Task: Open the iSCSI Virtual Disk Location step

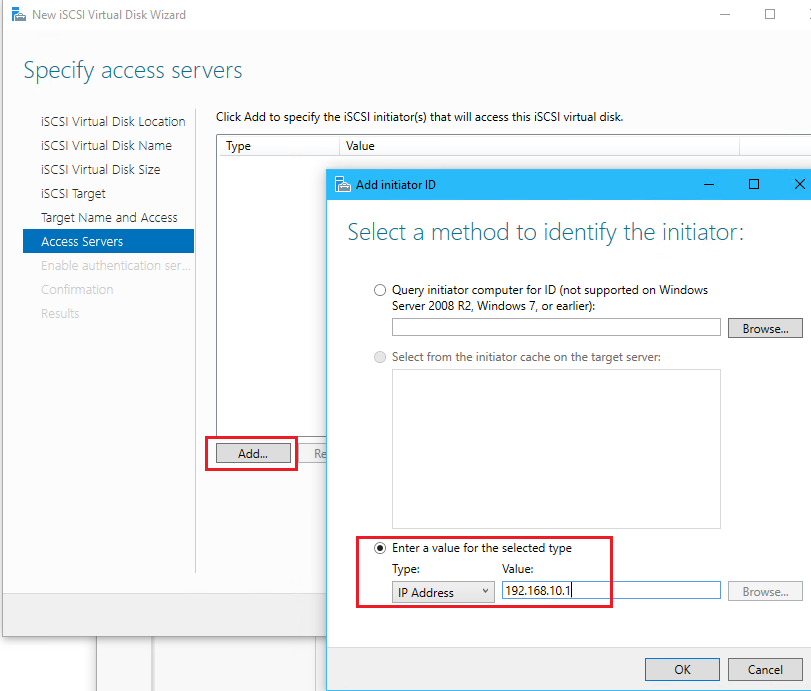Action: (x=113, y=122)
